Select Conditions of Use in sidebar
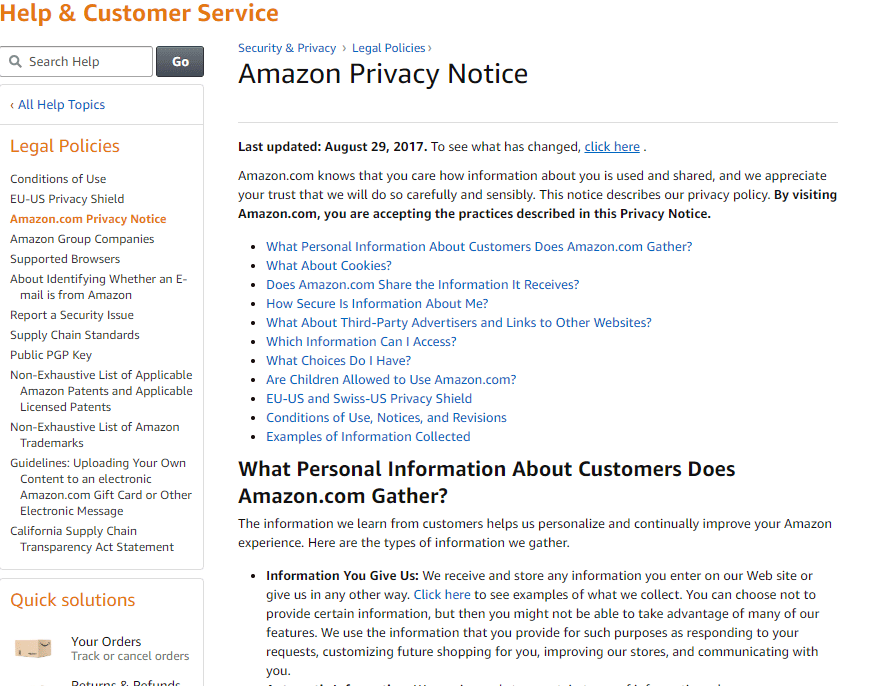881x686 pixels. click(x=58, y=179)
